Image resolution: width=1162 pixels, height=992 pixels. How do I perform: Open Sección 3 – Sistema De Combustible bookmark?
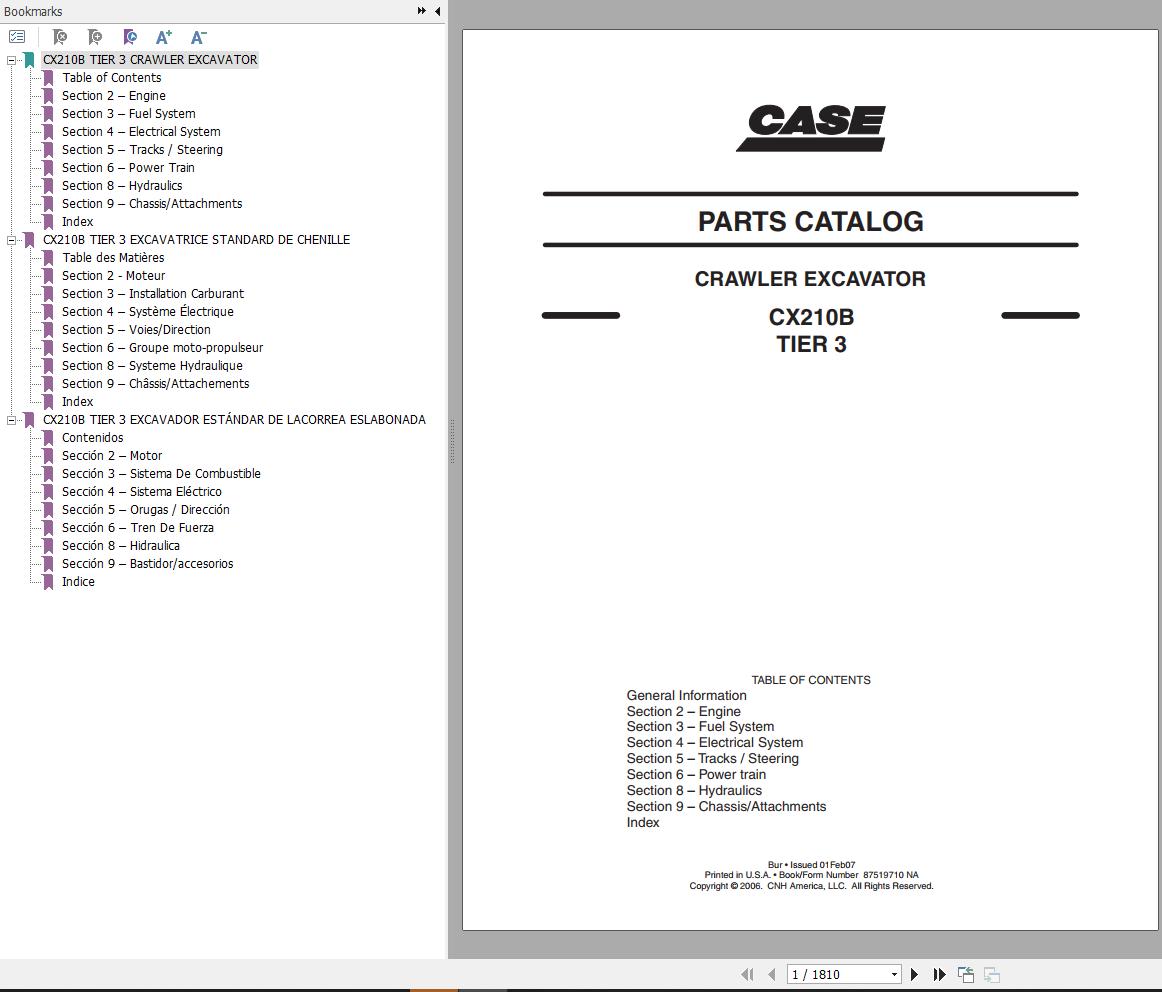pos(161,473)
